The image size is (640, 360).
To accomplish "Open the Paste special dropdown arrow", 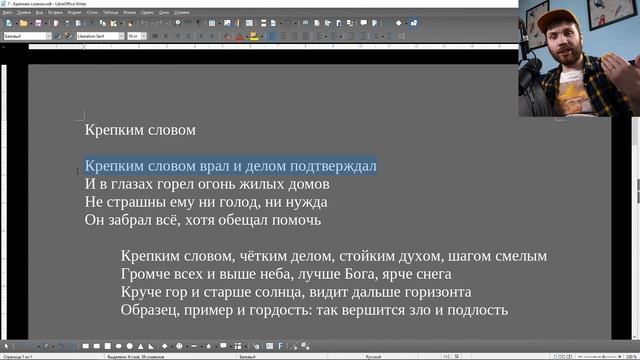I will (x=121, y=23).
